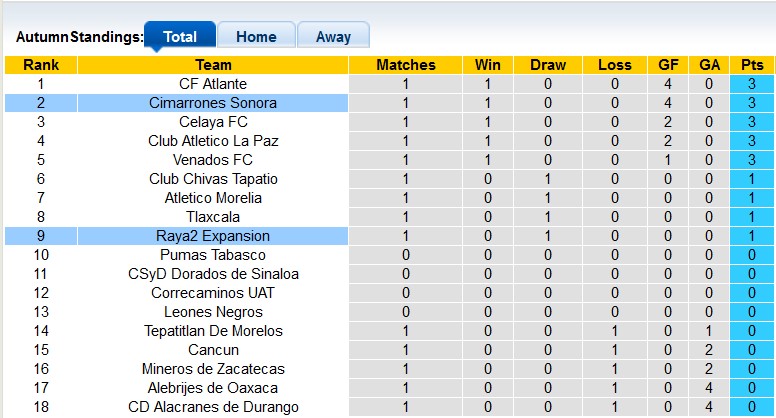Screen dimensions: 776x418
Task: Select the Away standings tab
Action: 333,37
